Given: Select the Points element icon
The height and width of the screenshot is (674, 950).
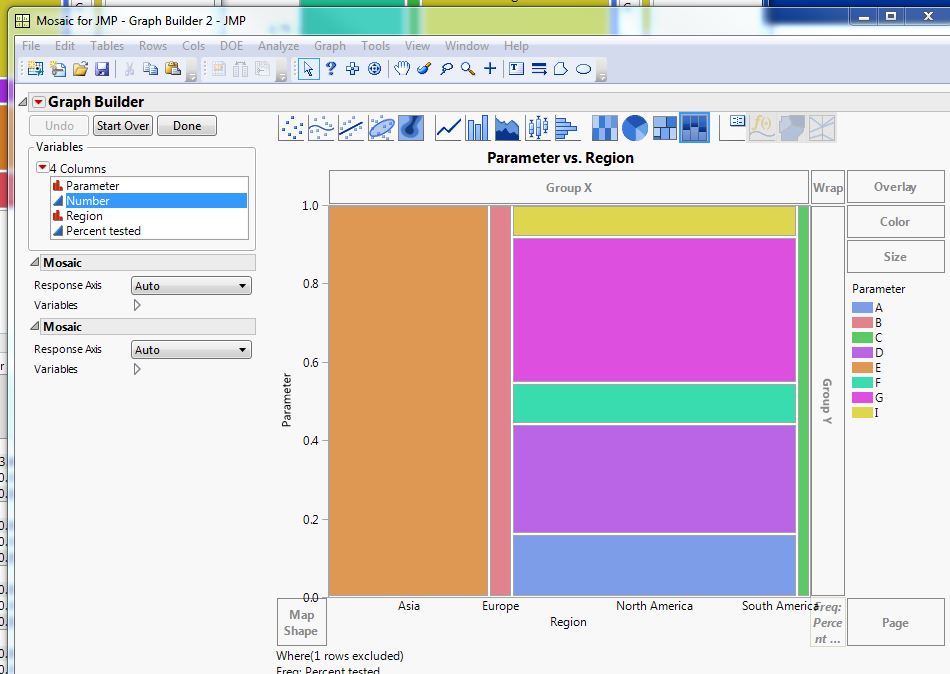Looking at the screenshot, I should (291, 127).
